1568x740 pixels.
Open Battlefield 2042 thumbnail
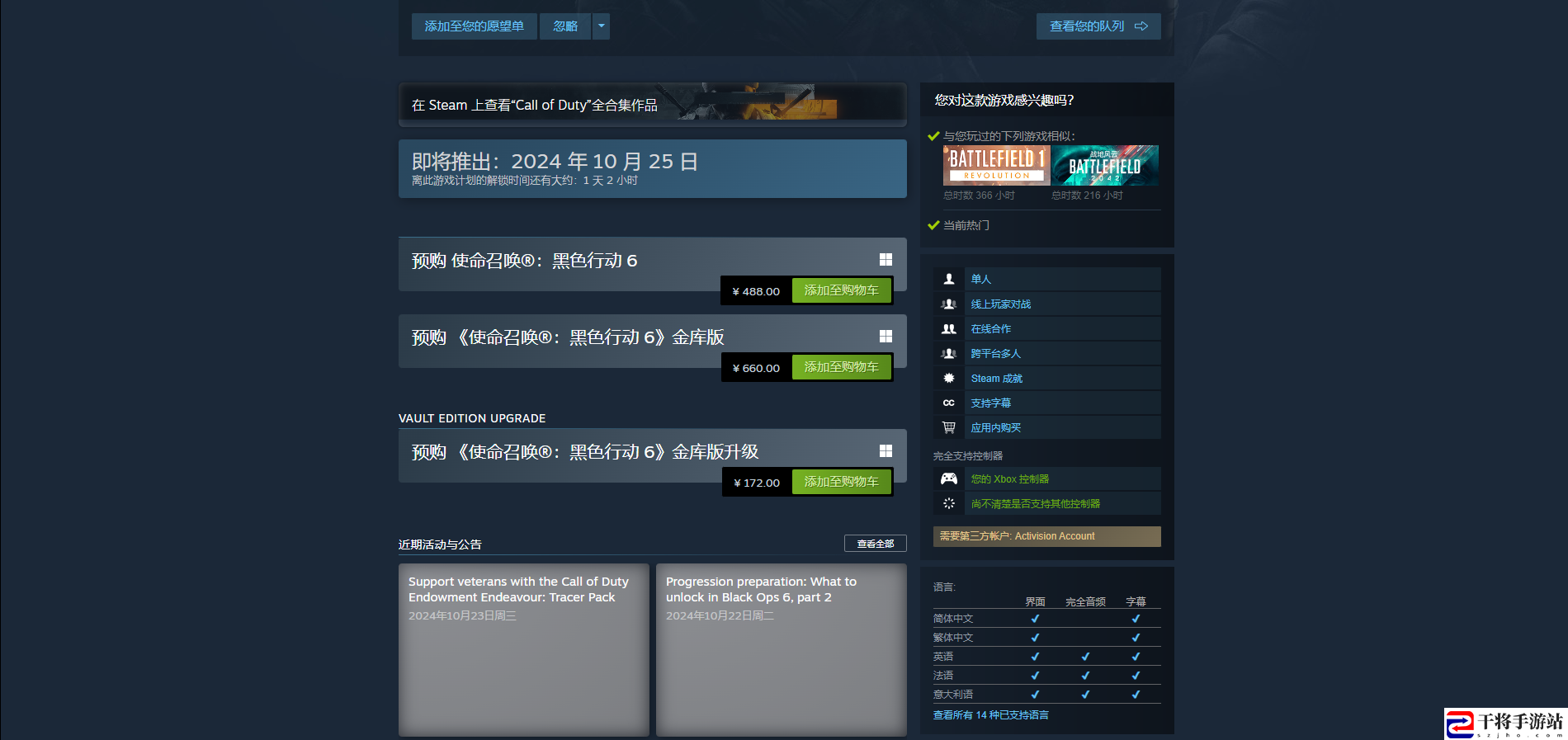coord(1105,165)
